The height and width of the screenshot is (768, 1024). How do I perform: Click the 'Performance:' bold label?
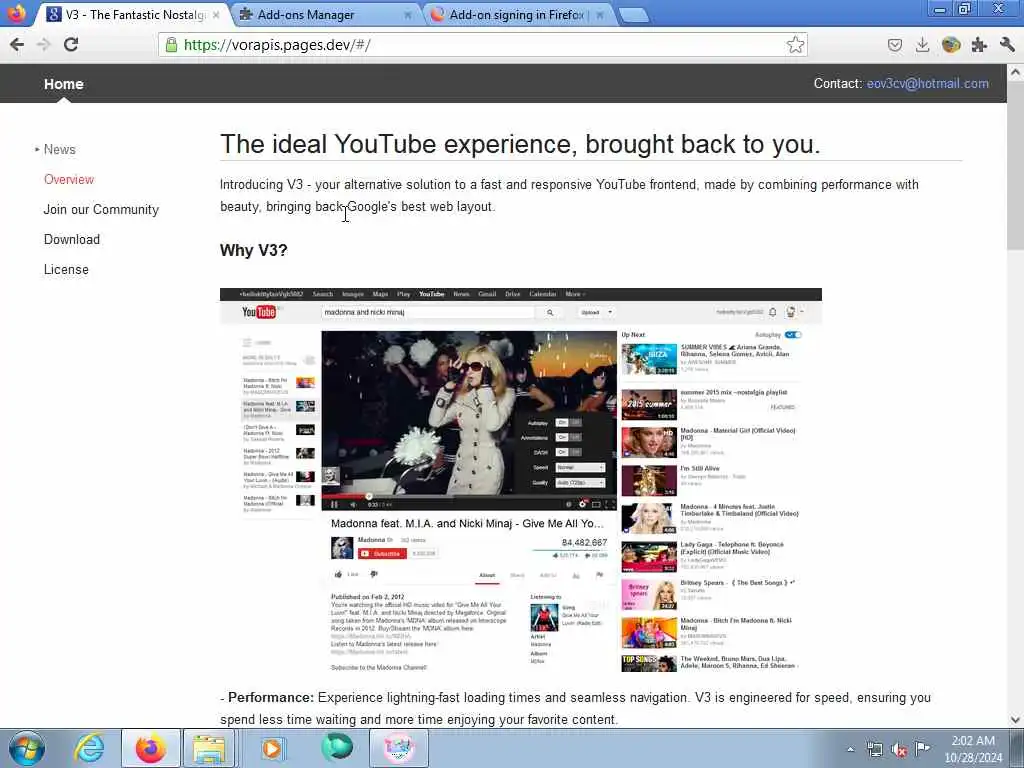[x=271, y=697]
